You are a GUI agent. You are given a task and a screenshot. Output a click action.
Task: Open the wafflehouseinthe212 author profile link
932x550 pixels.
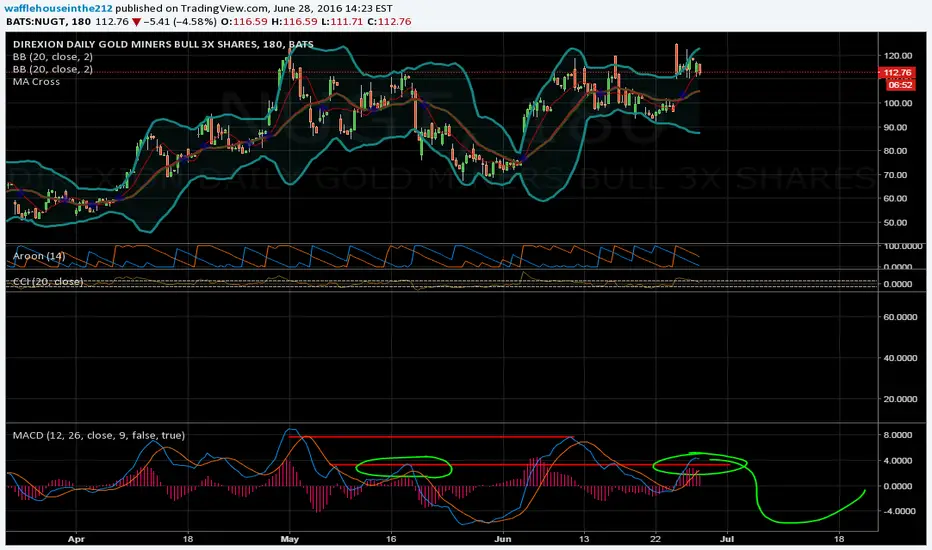(x=58, y=8)
